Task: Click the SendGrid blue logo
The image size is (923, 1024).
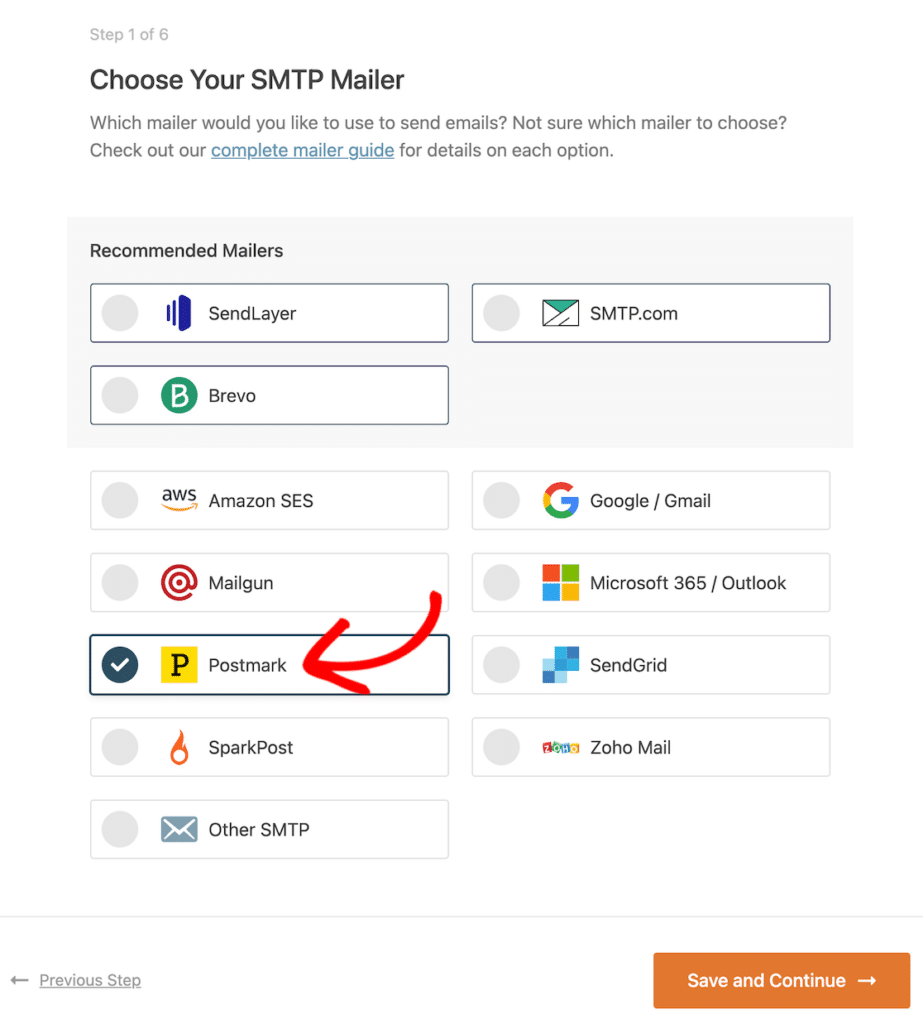Action: (561, 665)
